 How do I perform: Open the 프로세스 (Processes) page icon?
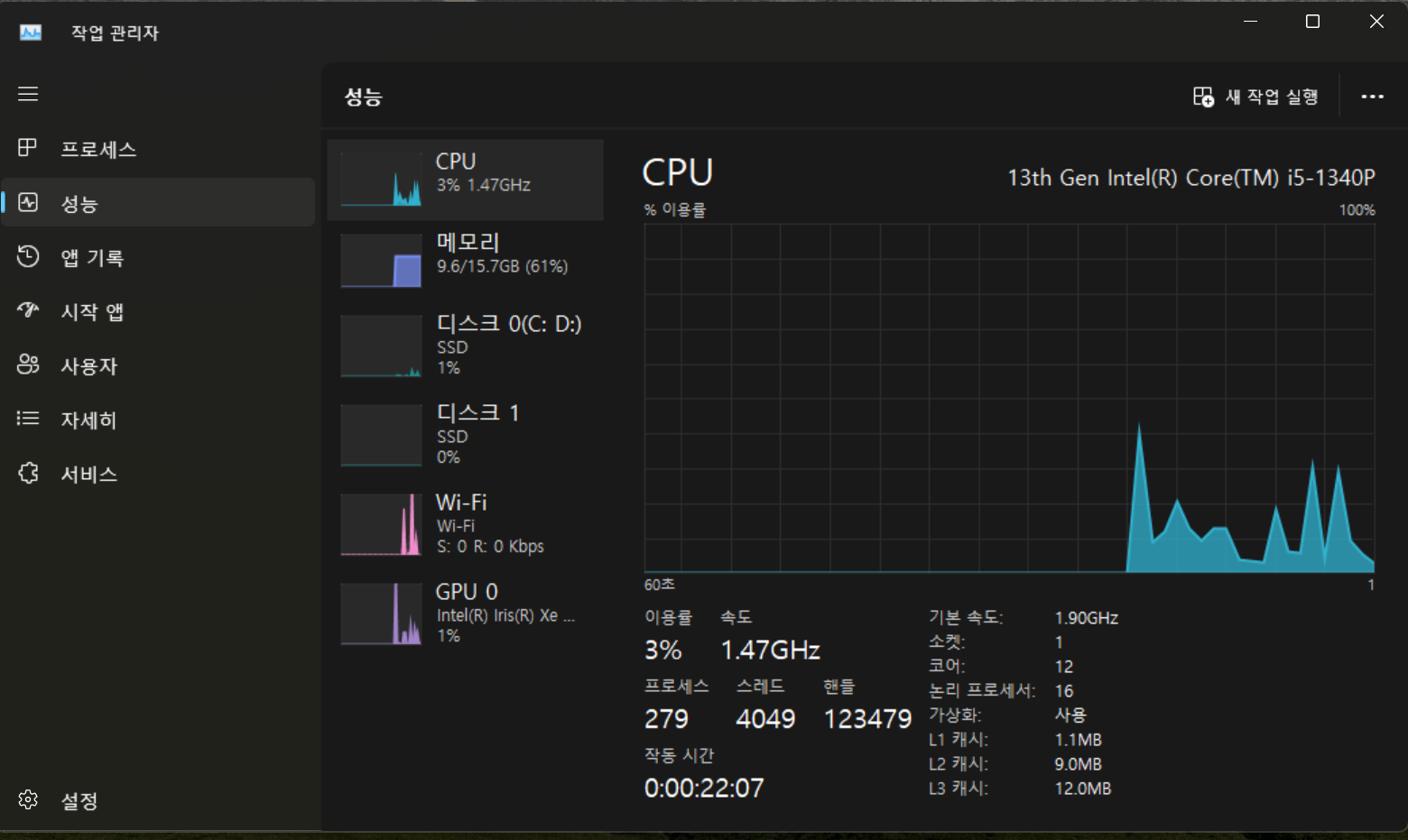[28, 148]
